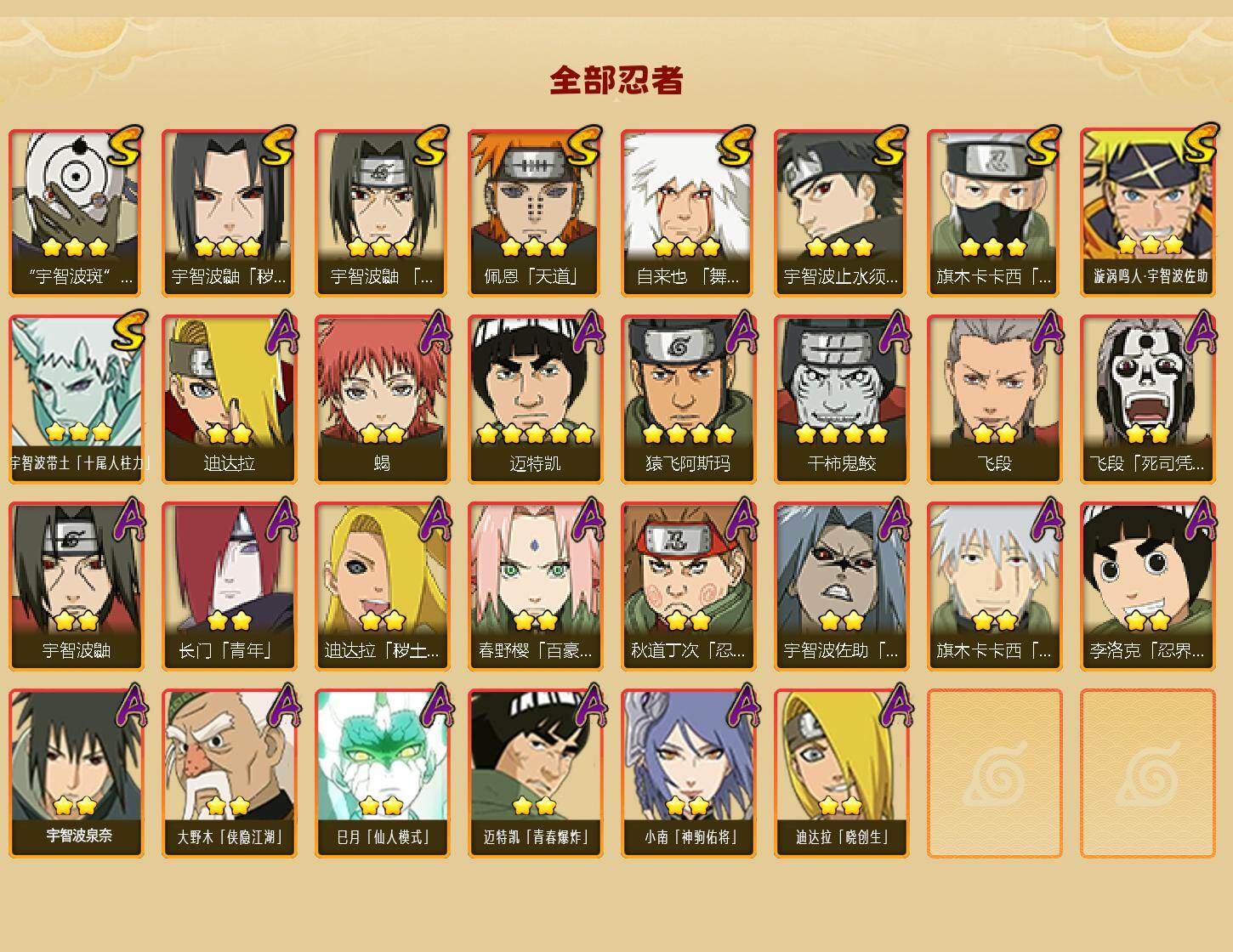Open the 宇智波止水 S-rank card
Image resolution: width=1233 pixels, height=952 pixels.
point(841,212)
